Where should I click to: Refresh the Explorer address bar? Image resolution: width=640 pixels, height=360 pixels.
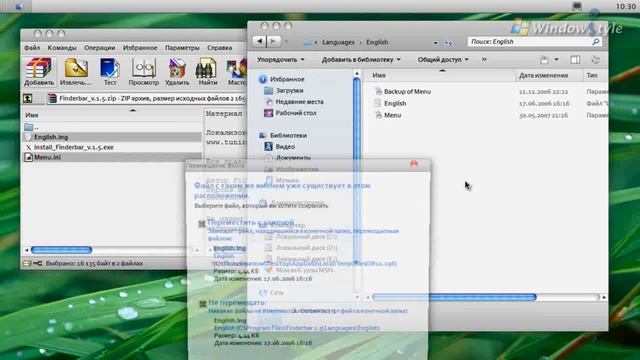point(448,42)
